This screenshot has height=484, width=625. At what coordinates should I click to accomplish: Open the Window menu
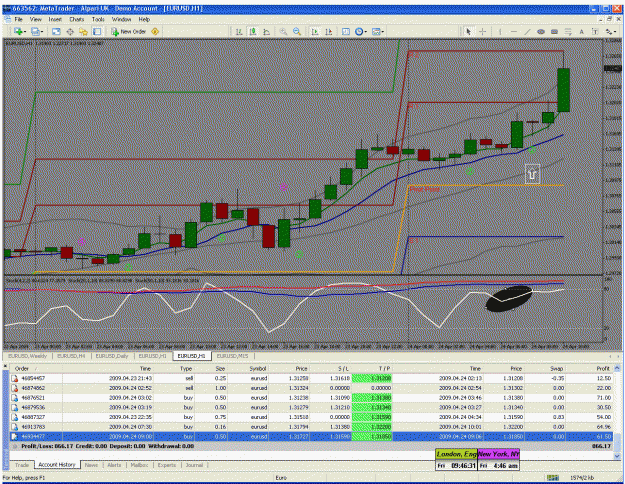[x=121, y=19]
